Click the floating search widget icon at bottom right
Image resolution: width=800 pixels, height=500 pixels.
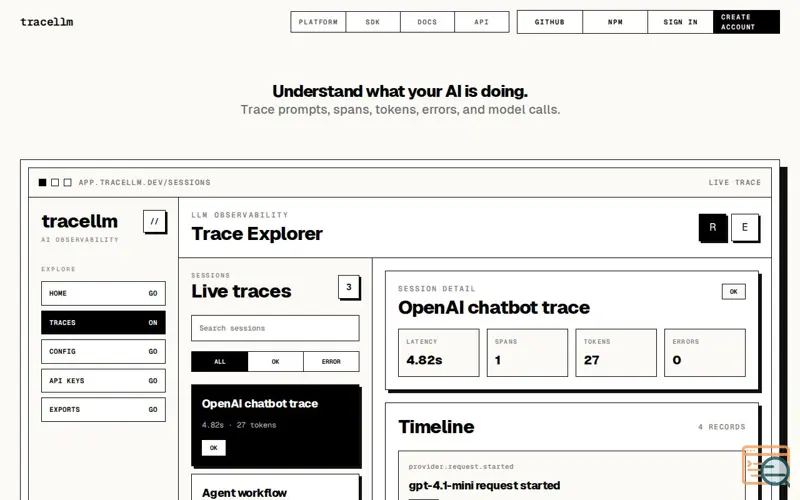(766, 466)
